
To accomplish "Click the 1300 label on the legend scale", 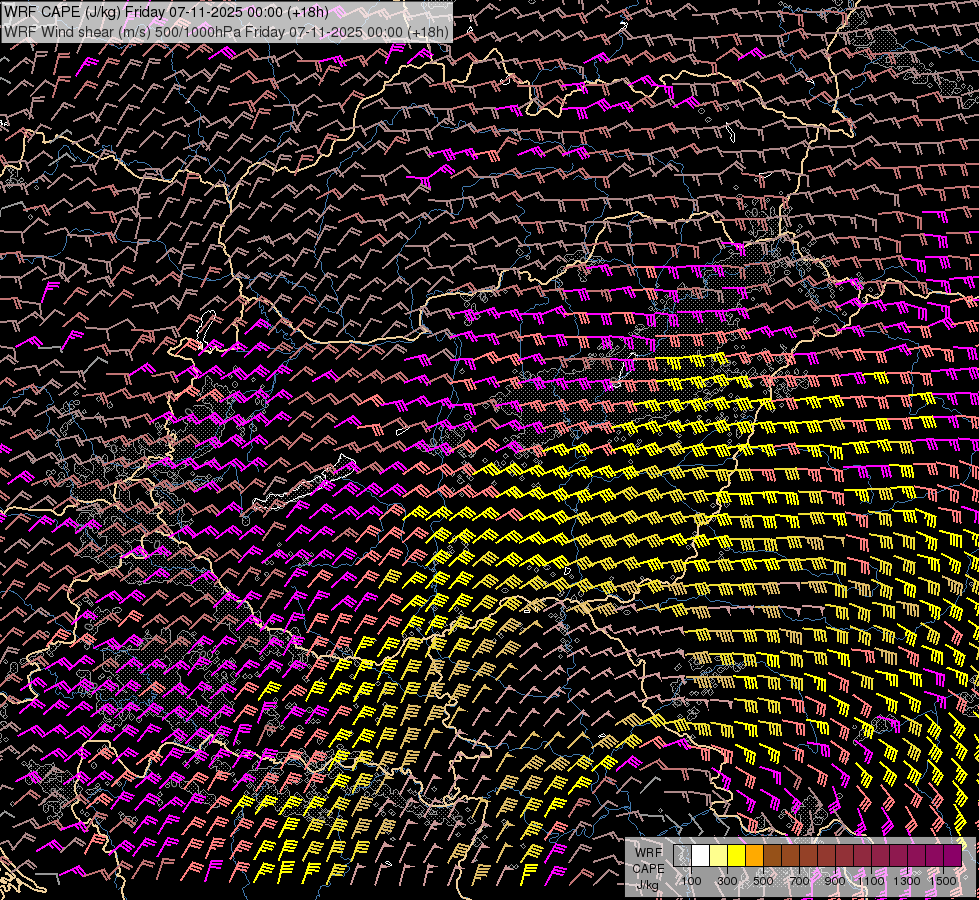I will click(907, 881).
